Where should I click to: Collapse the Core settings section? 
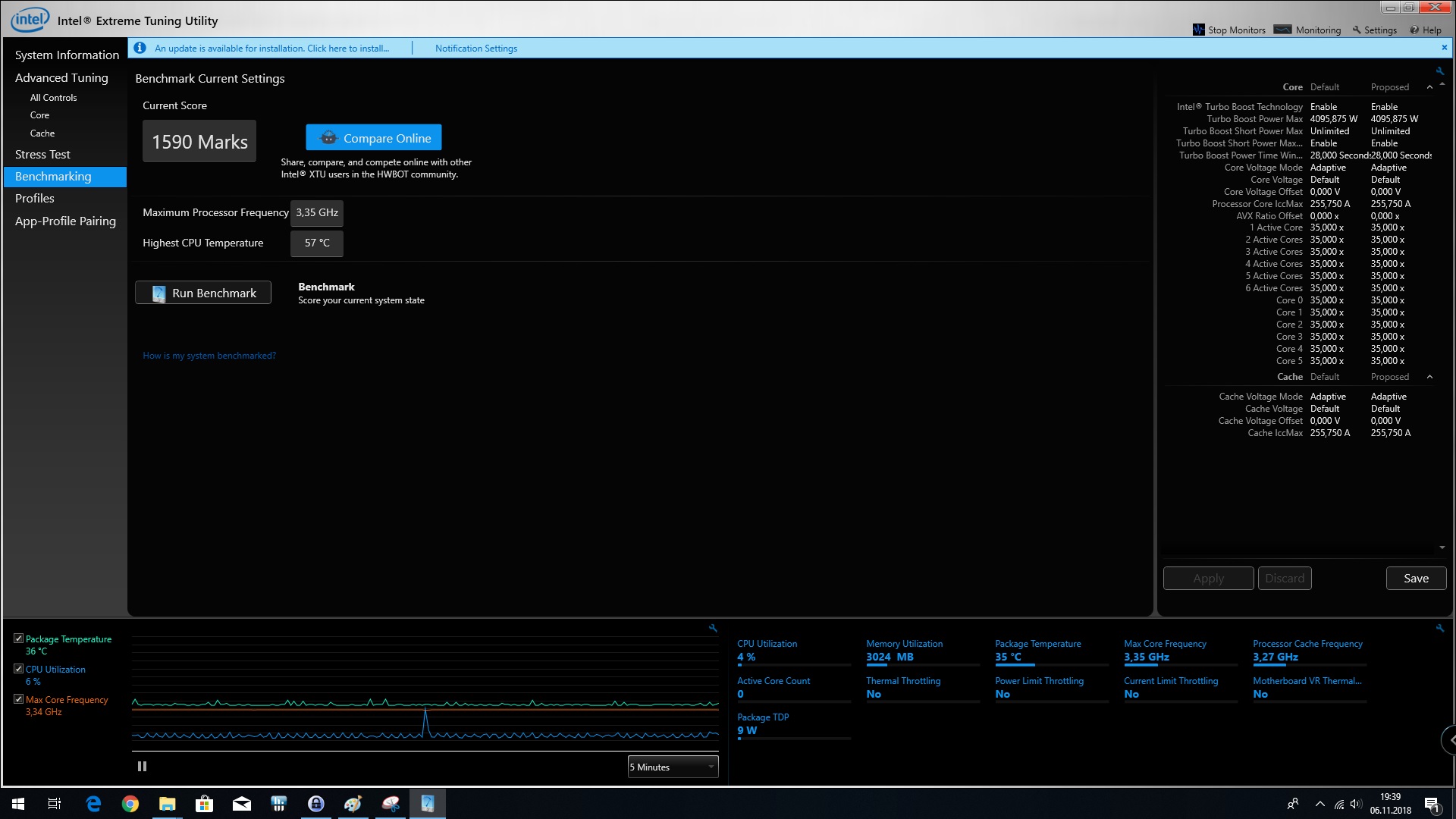1429,87
